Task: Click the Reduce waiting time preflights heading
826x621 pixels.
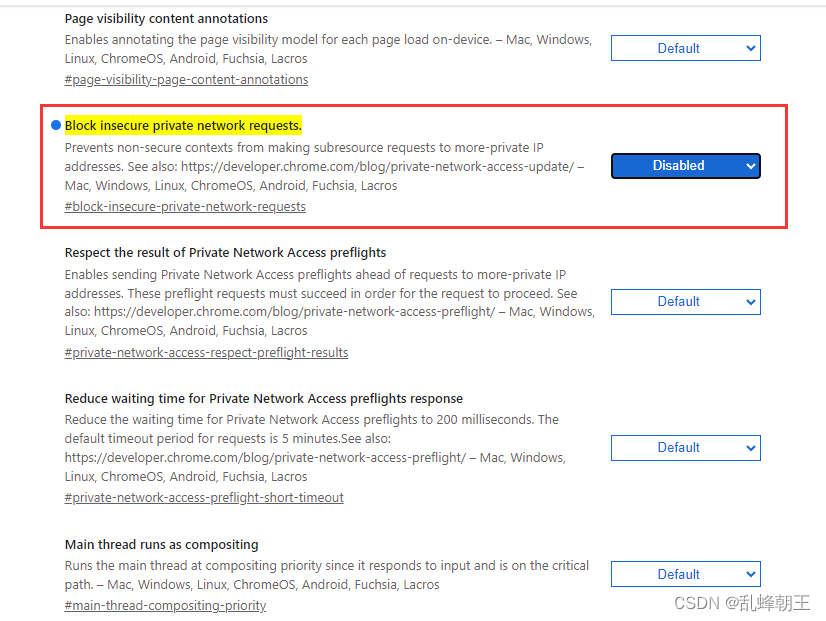Action: click(263, 398)
